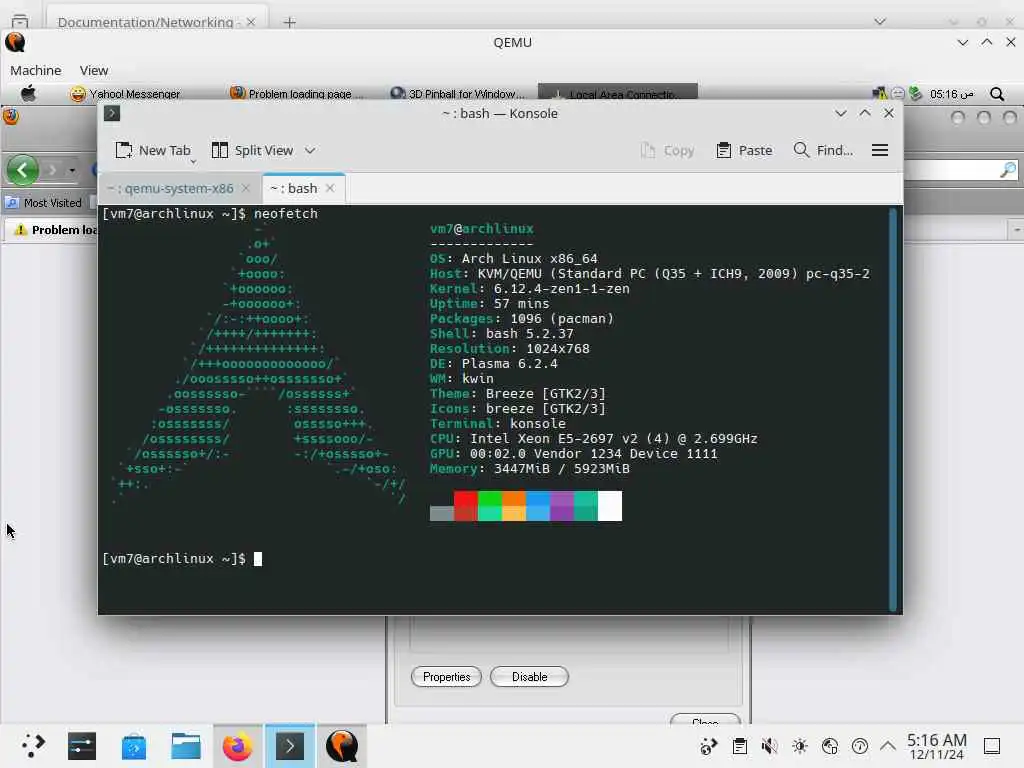Click the Split View button

pyautogui.click(x=253, y=150)
